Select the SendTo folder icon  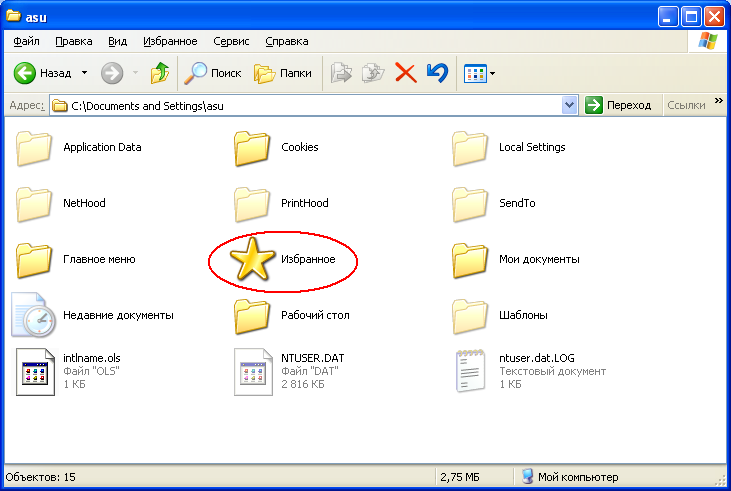point(469,204)
